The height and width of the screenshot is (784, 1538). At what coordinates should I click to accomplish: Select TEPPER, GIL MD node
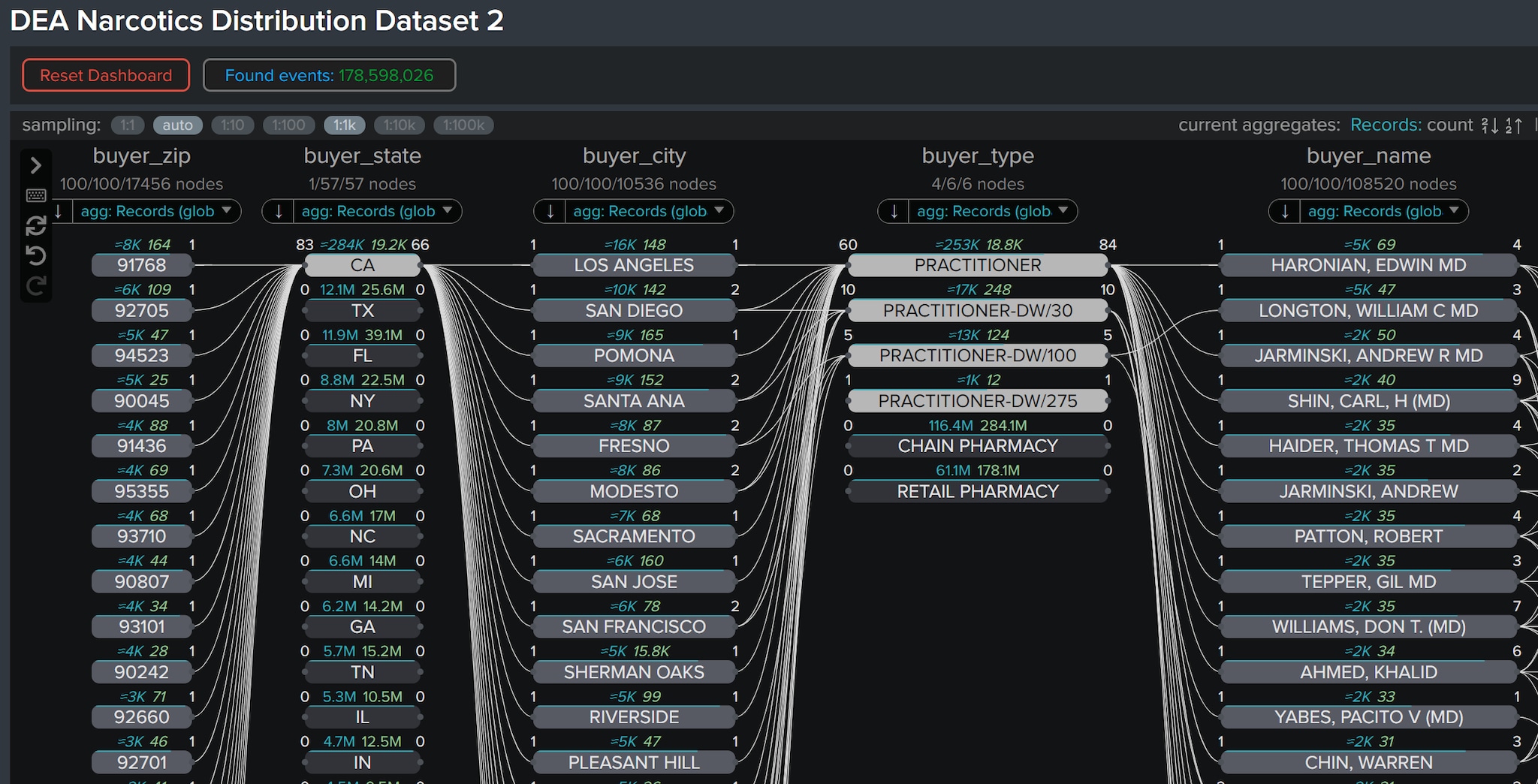click(1368, 581)
